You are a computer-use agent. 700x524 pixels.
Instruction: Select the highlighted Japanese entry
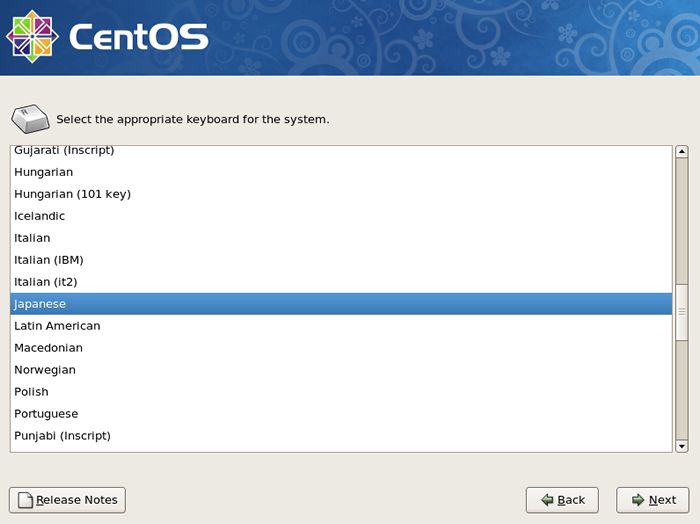(x=341, y=304)
